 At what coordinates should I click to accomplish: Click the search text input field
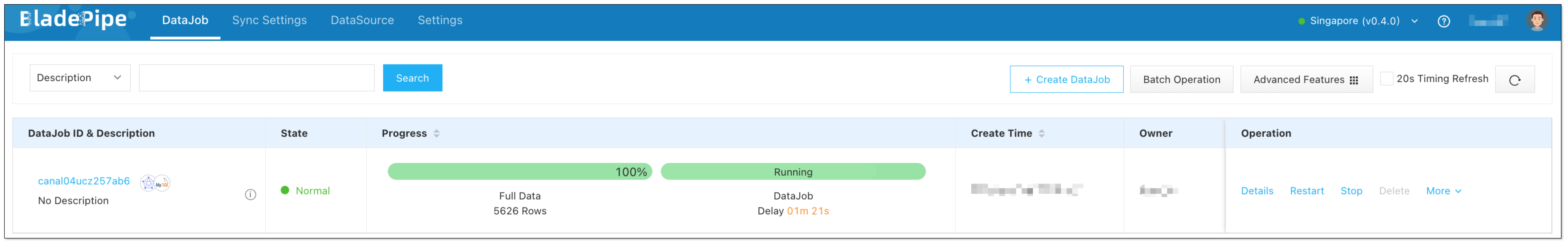(x=256, y=78)
